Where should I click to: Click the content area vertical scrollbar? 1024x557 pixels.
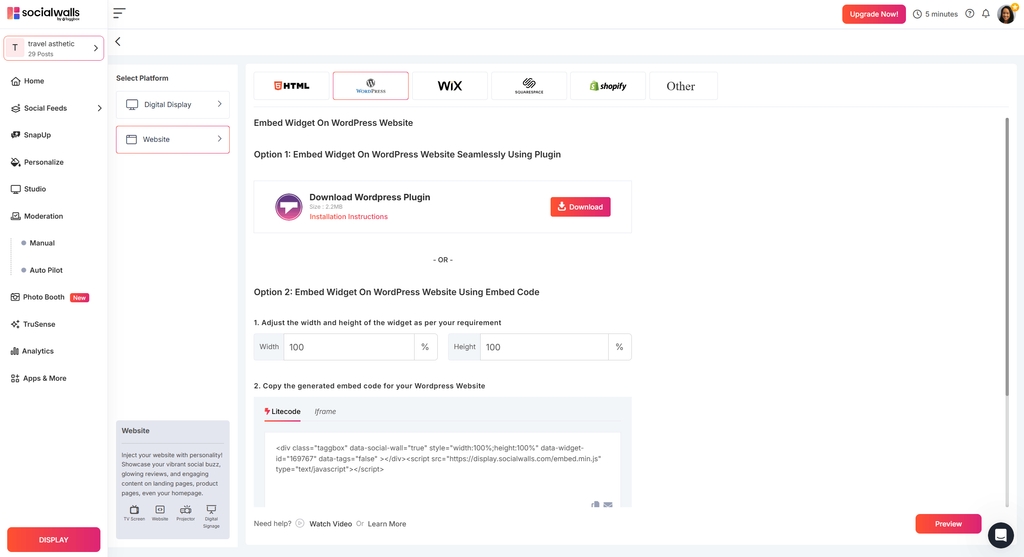(1006, 256)
